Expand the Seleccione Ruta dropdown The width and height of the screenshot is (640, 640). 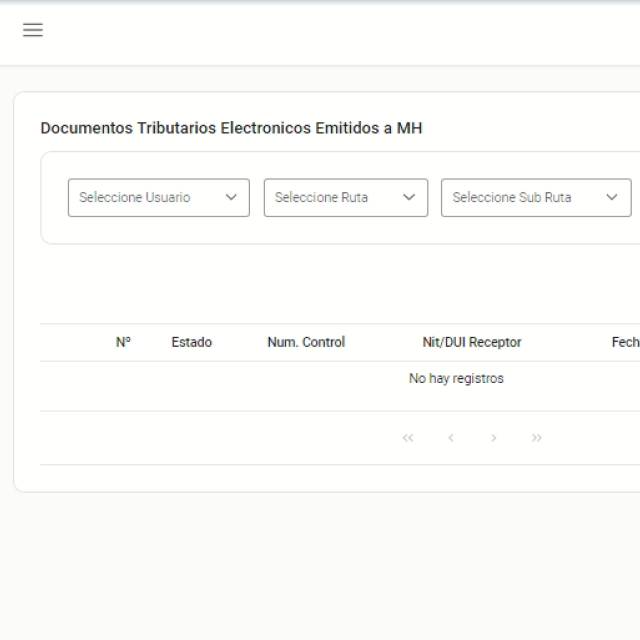click(345, 198)
